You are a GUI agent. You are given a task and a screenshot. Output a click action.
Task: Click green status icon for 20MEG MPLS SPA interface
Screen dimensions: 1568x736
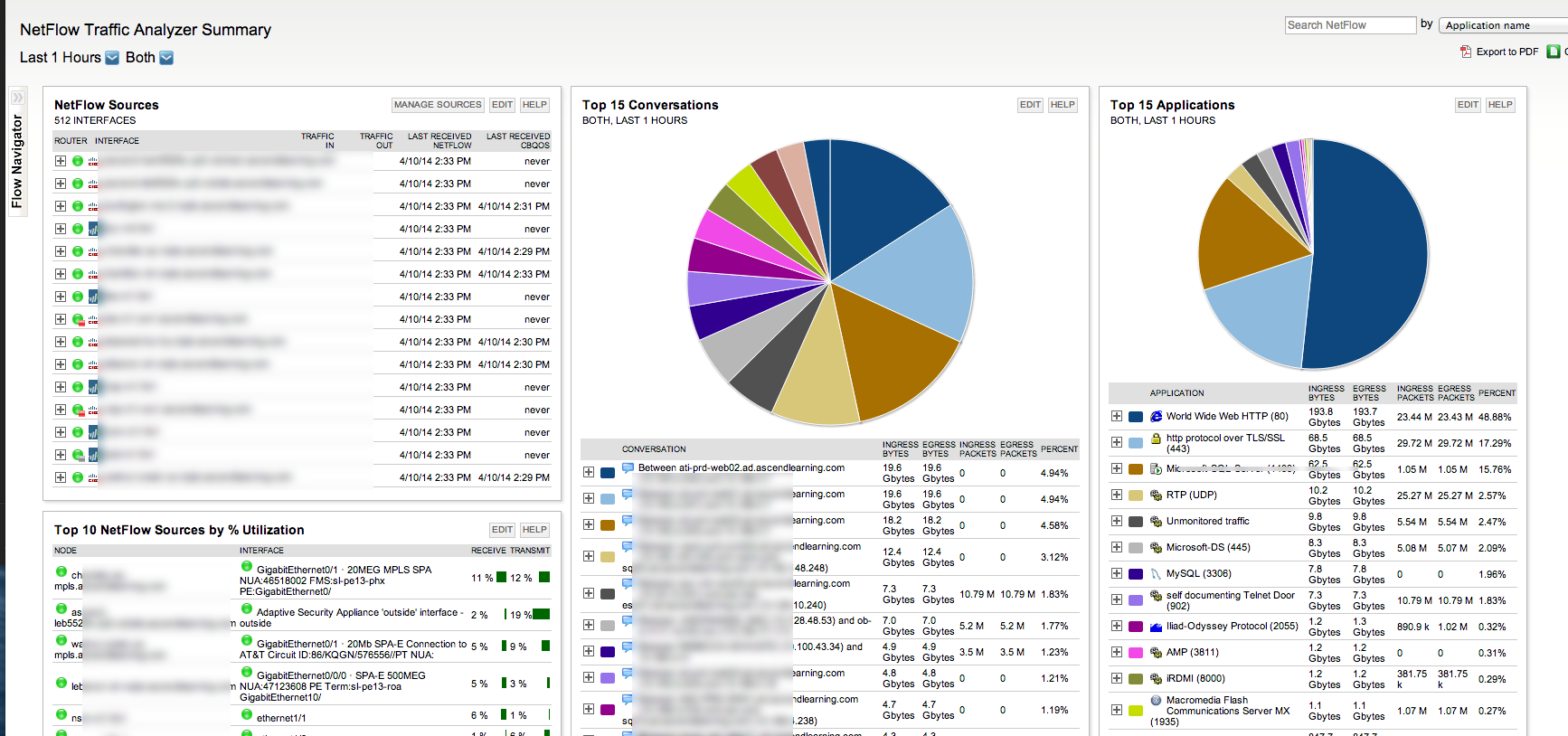point(247,568)
